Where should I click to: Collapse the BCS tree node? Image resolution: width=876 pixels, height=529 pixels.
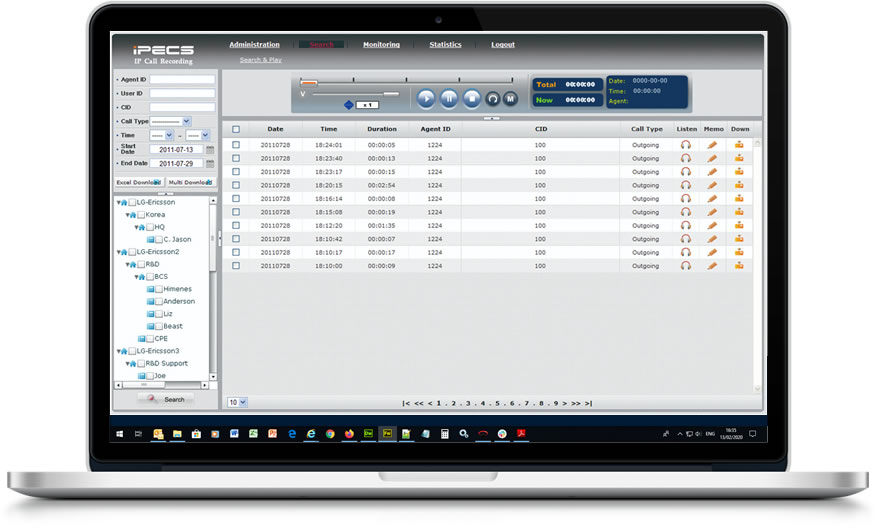point(136,277)
